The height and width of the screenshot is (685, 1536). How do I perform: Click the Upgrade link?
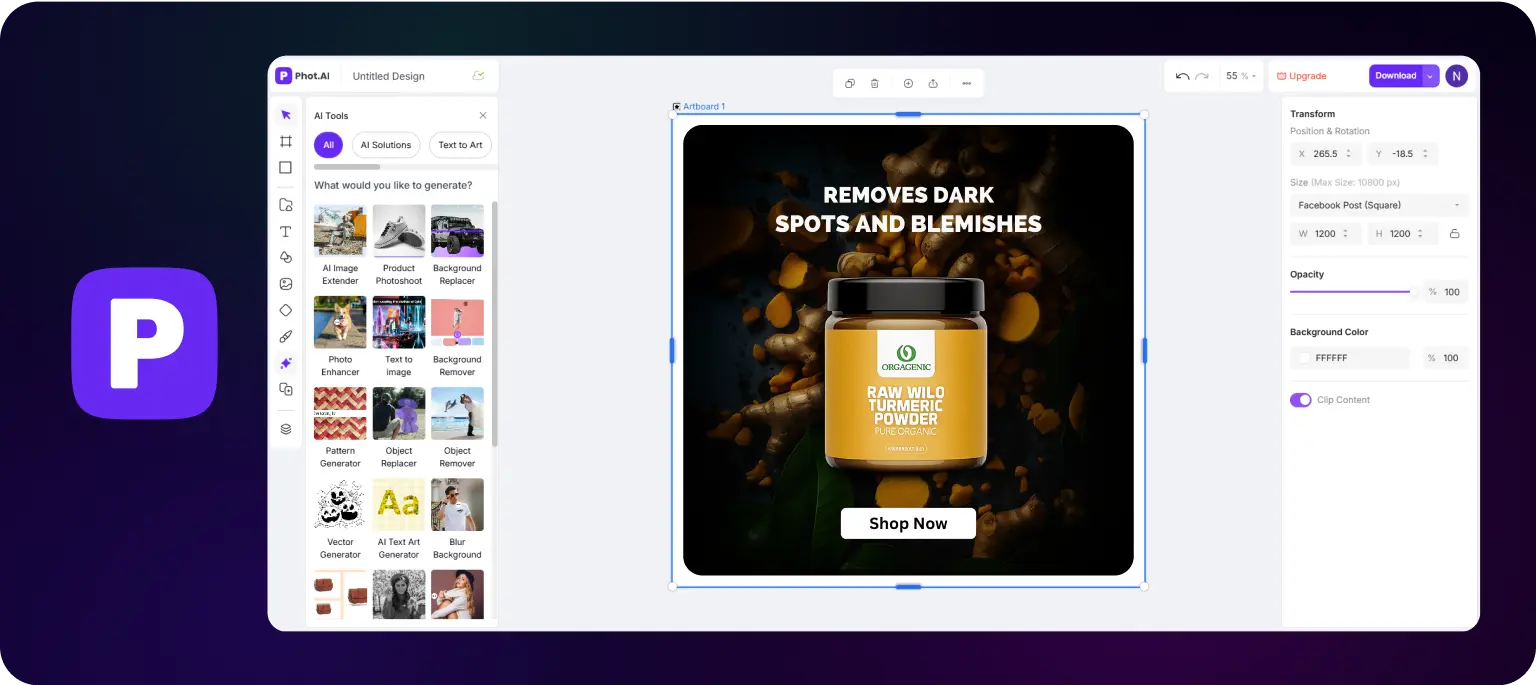tap(1302, 76)
